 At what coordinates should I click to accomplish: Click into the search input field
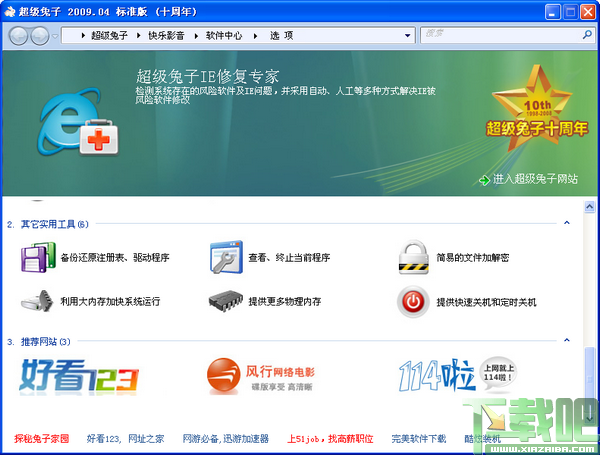click(x=501, y=35)
